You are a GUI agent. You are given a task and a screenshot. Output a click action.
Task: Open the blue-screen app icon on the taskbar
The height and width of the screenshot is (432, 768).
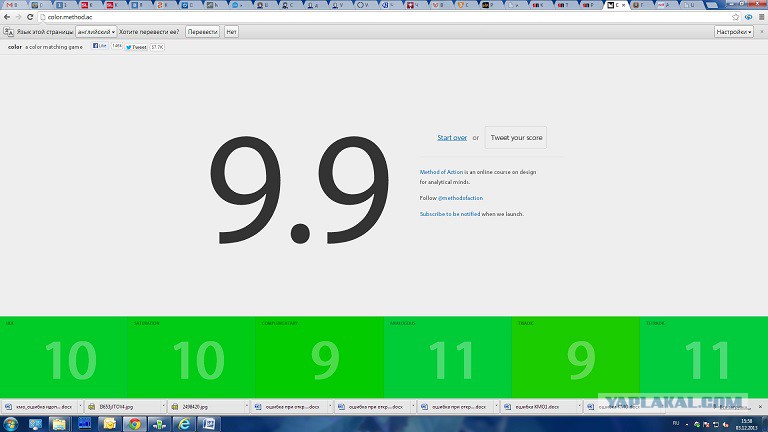coord(84,424)
